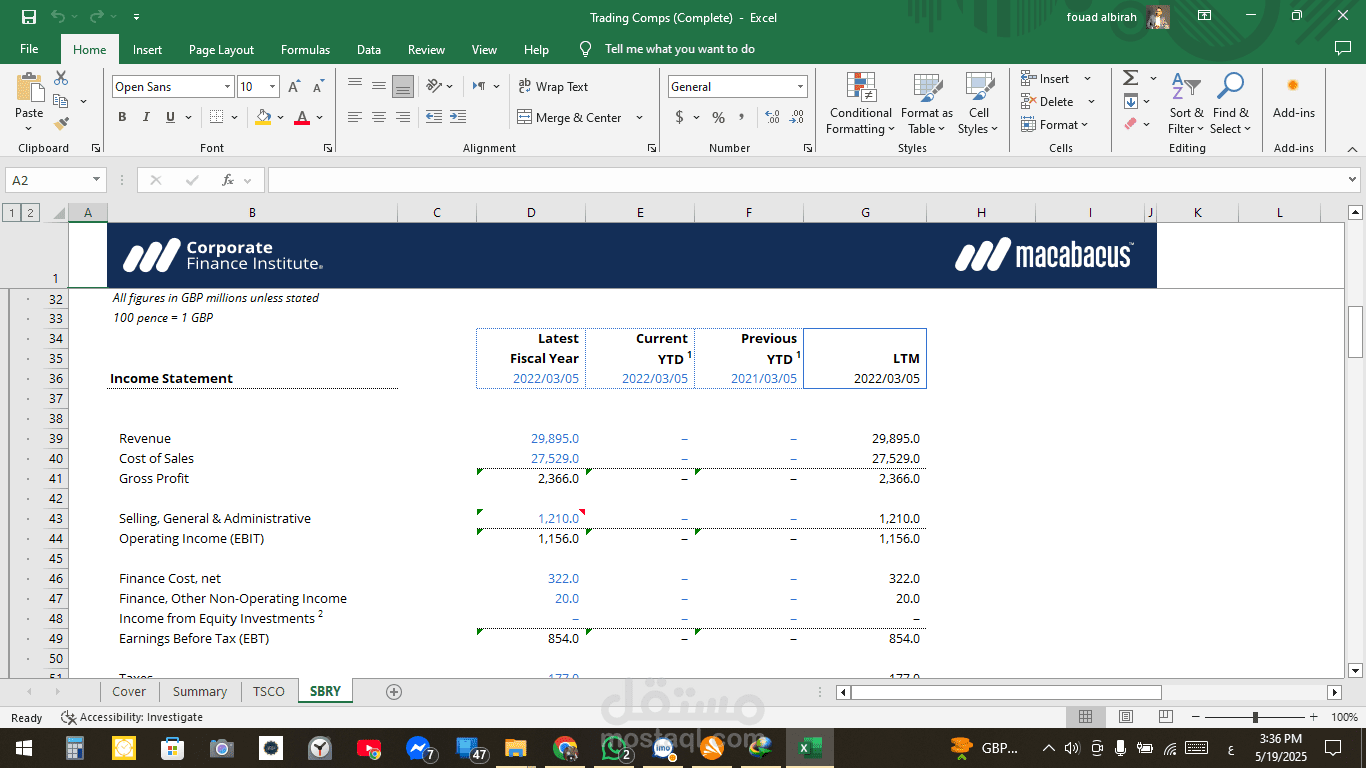Open Font dialog launcher
Viewport: 1366px width, 768px height.
pyautogui.click(x=328, y=148)
